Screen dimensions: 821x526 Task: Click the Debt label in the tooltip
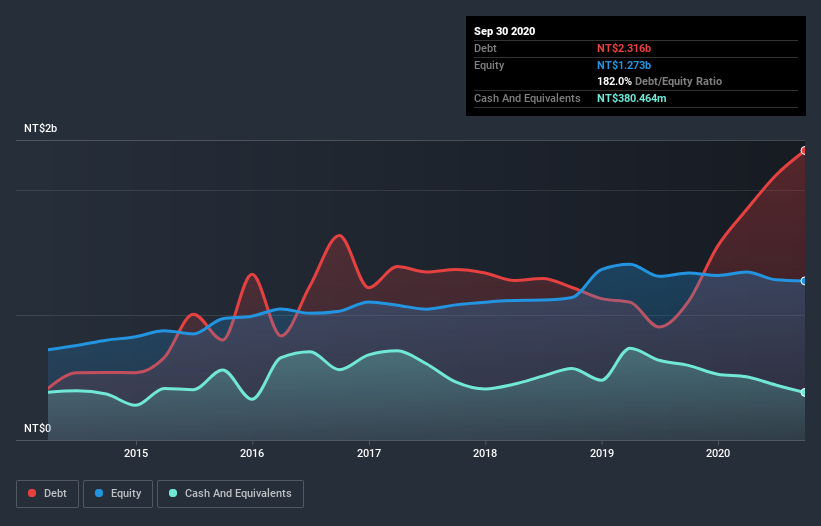pos(485,48)
